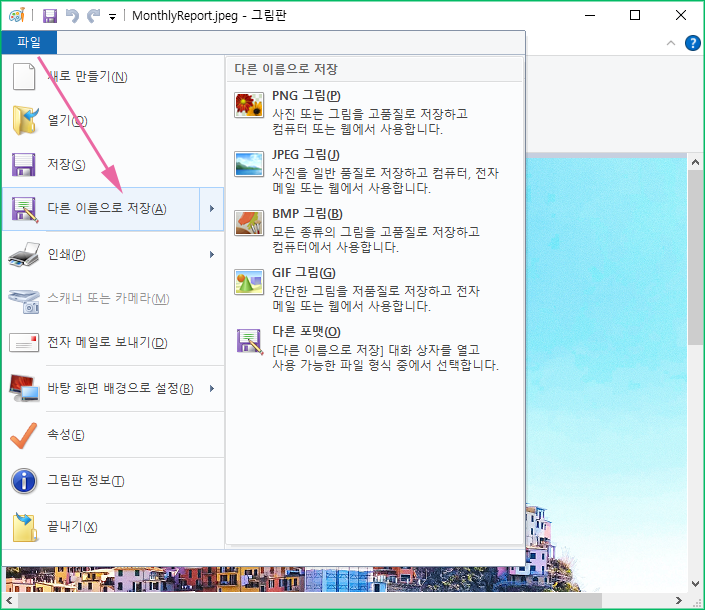This screenshot has width=705, height=610.
Task: Save as PNG 그림(P)
Action: pos(375,112)
